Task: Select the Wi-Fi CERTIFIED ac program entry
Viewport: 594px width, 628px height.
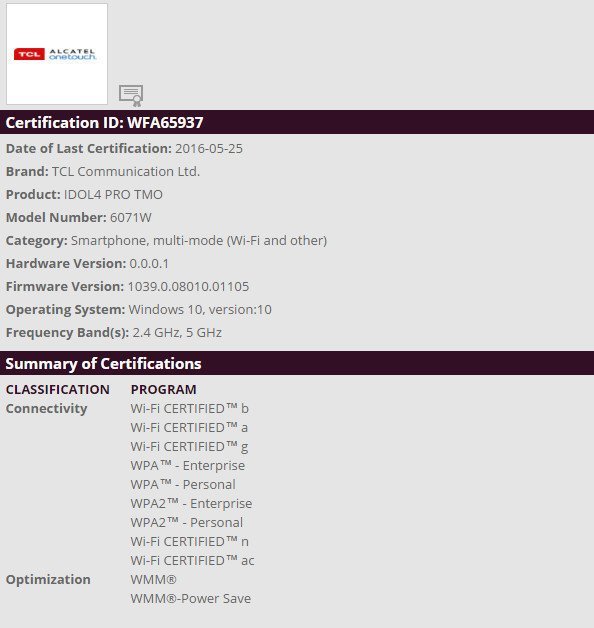Action: [192, 561]
